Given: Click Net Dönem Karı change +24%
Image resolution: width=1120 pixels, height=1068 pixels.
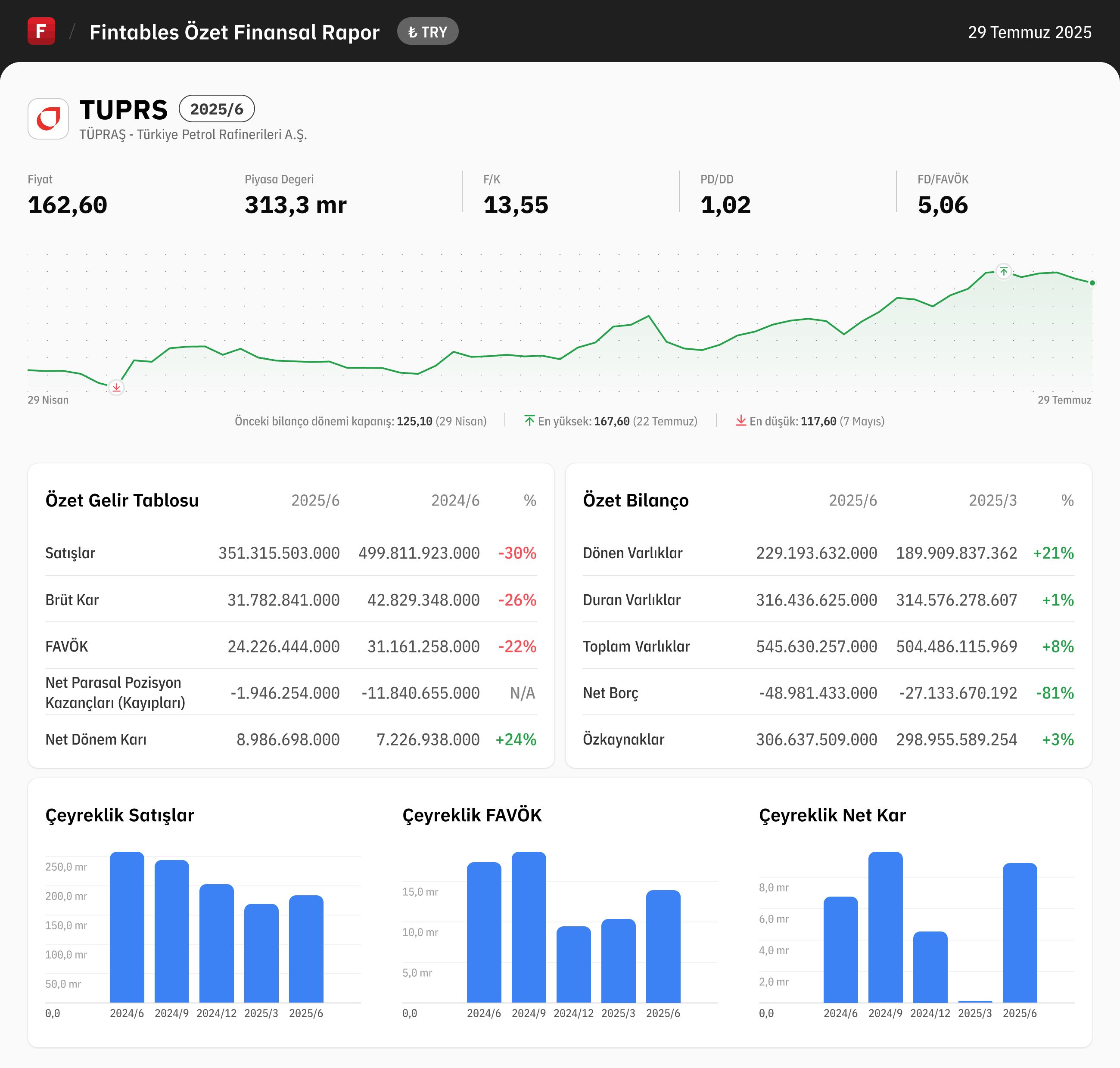Looking at the screenshot, I should 516,740.
